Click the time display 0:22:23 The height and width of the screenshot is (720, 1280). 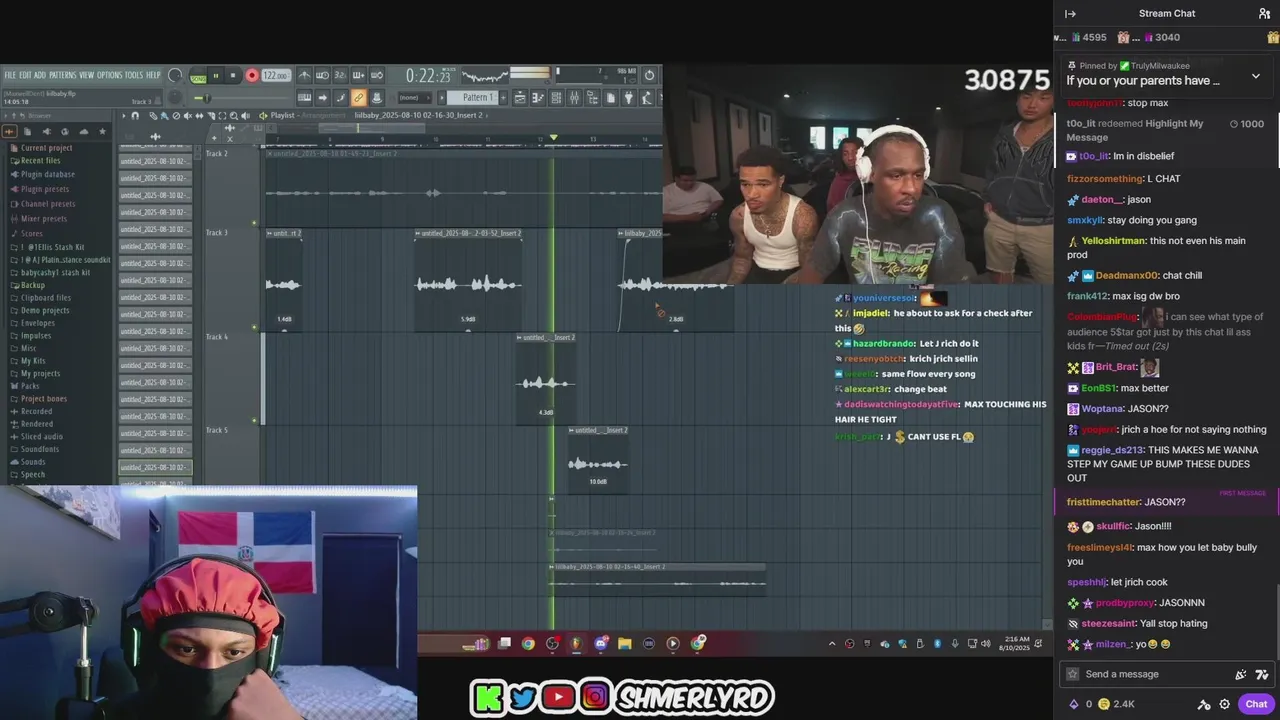coord(428,76)
